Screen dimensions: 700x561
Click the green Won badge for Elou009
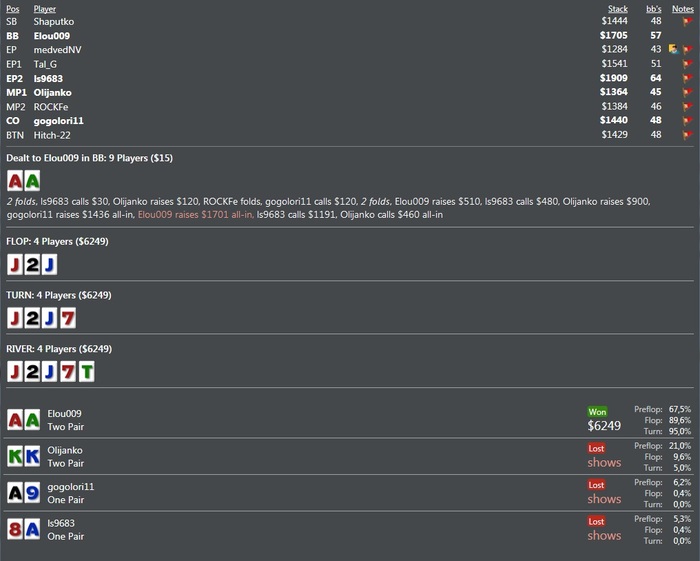coord(597,412)
